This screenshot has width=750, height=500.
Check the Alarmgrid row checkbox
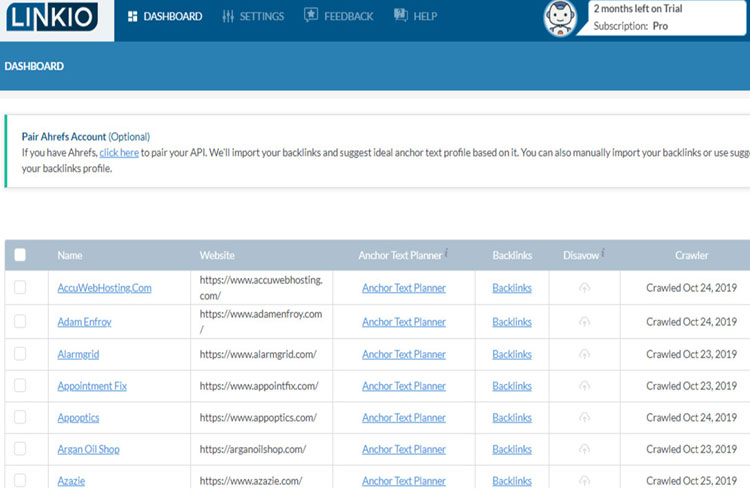tap(20, 354)
